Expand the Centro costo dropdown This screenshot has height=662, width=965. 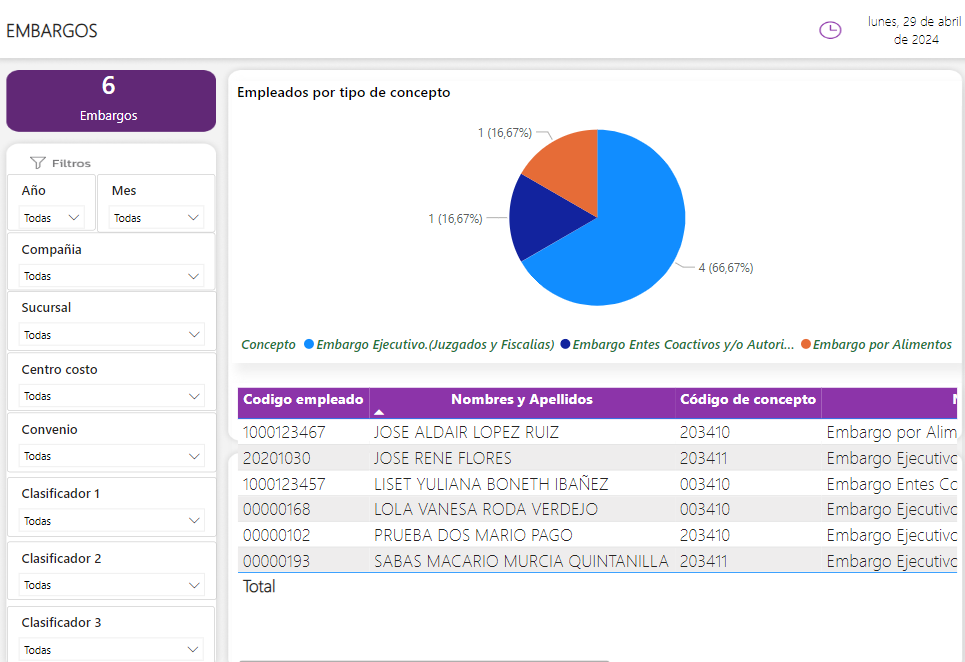click(110, 397)
